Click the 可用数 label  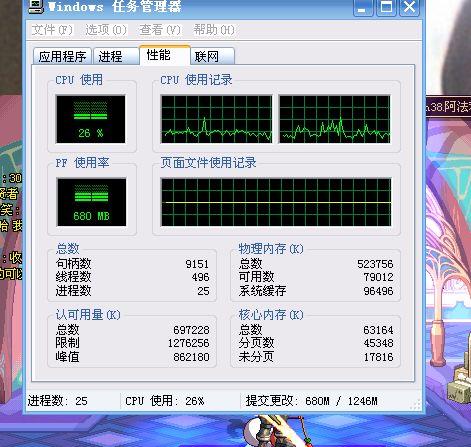(x=256, y=277)
